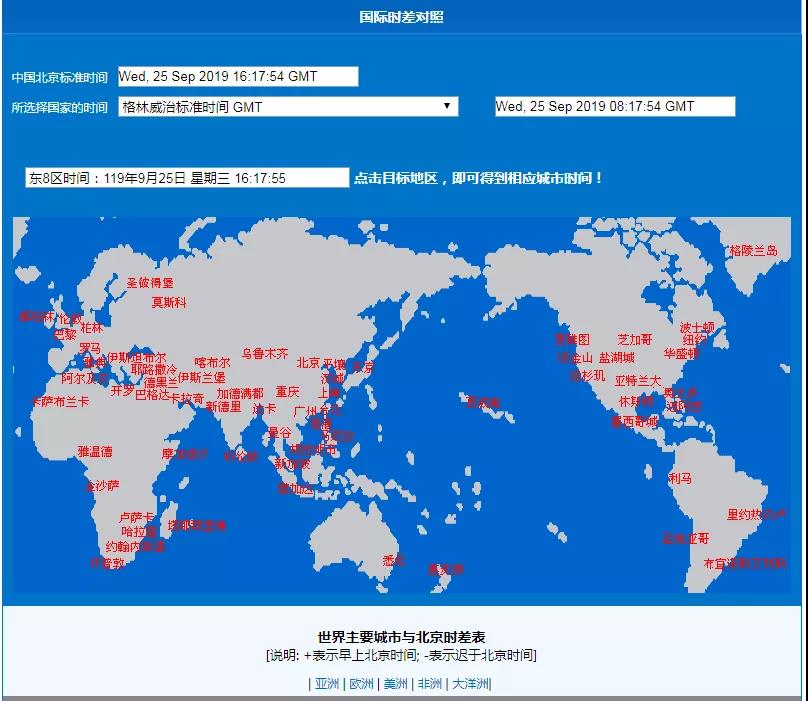
Task: Select 圣彼得堡 on the world map
Action: click(x=150, y=283)
